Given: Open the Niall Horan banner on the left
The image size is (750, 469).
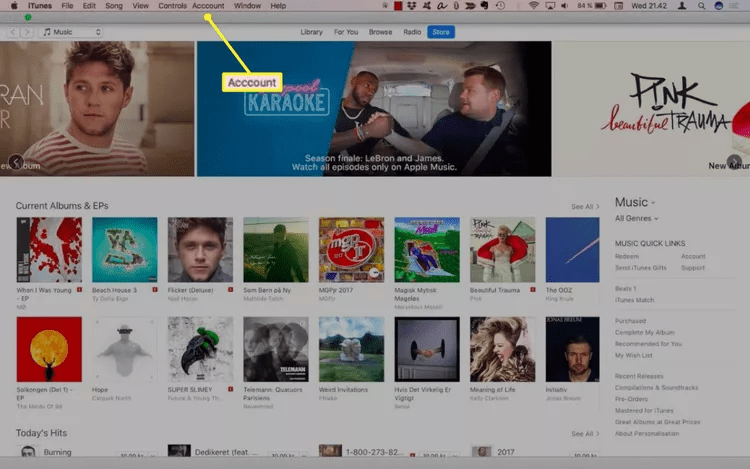Looking at the screenshot, I should coord(97,109).
